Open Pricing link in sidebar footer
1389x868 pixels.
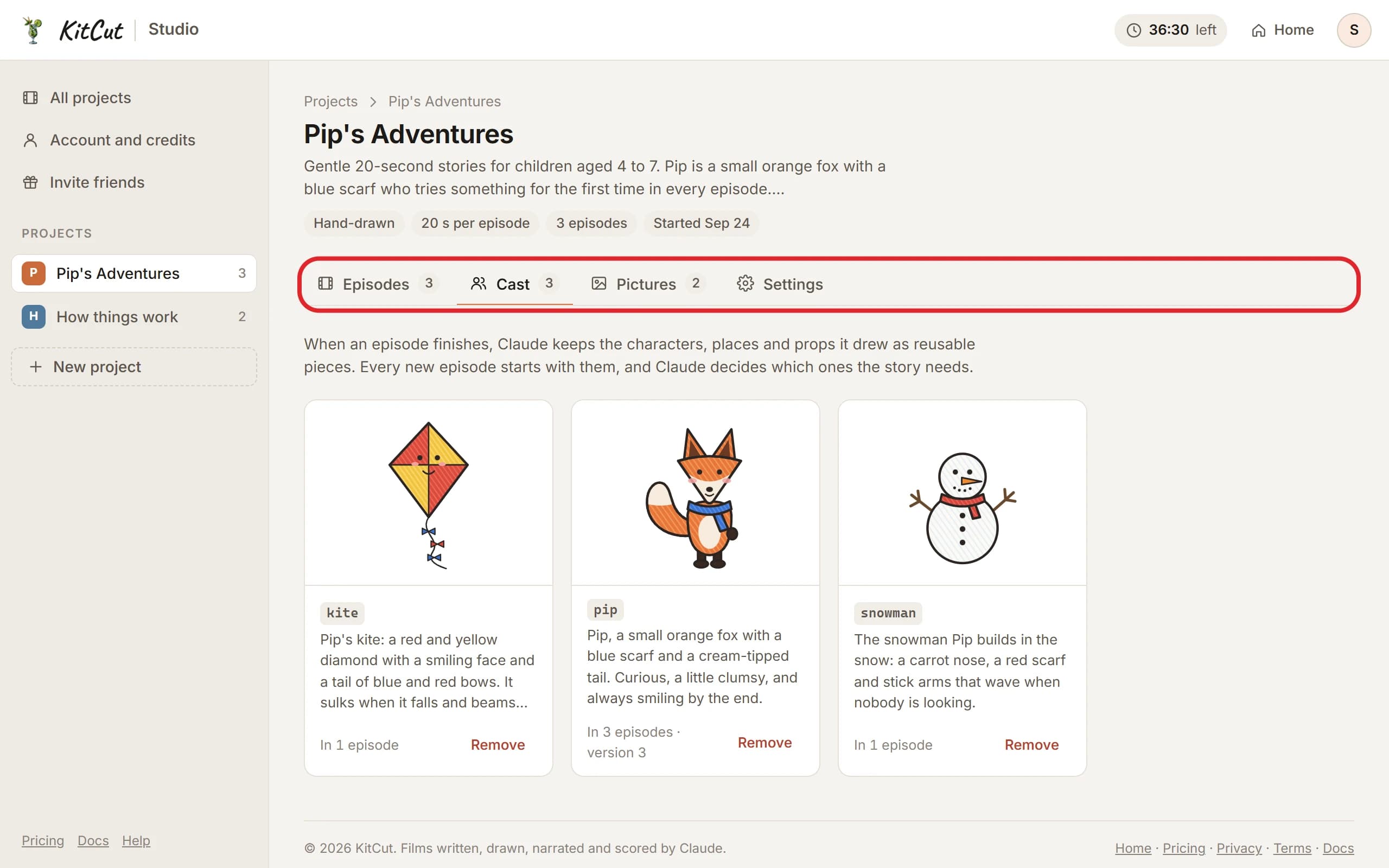[x=43, y=840]
